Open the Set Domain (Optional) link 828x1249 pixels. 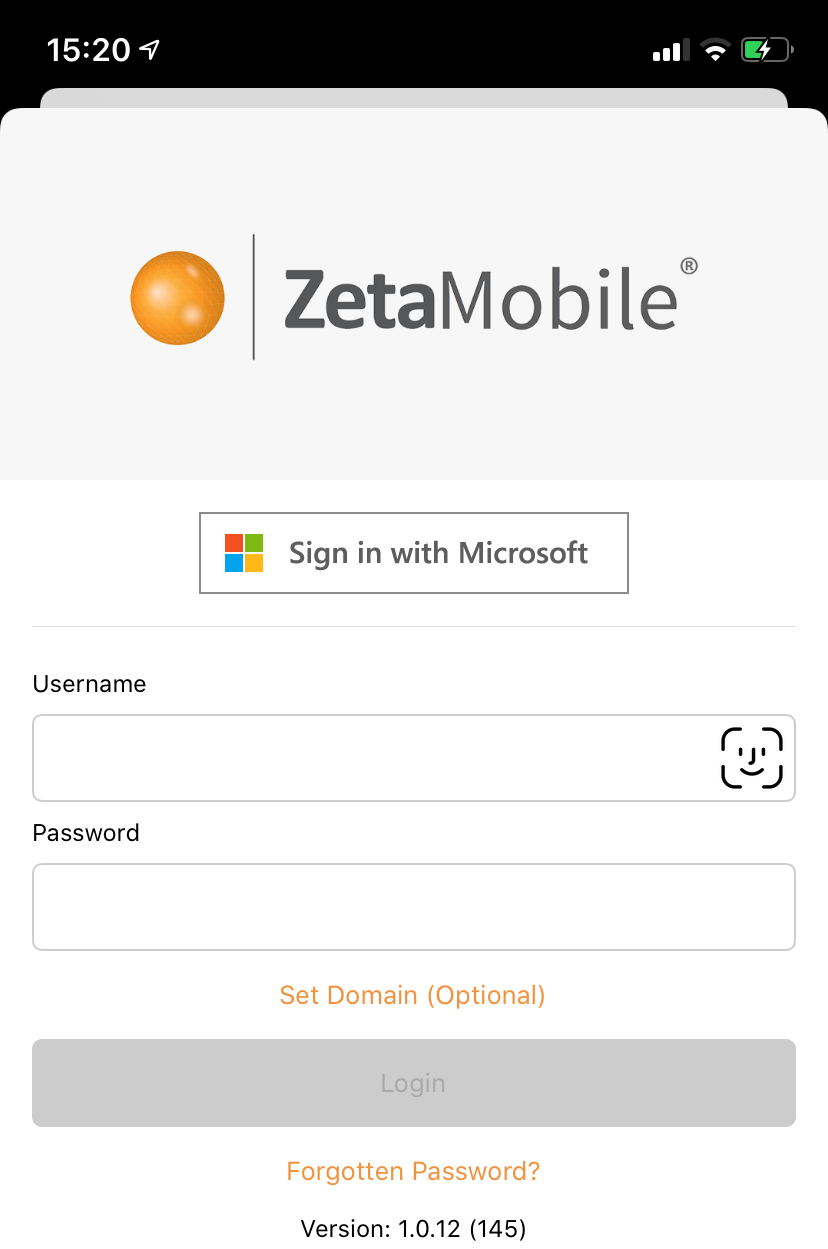coord(413,995)
